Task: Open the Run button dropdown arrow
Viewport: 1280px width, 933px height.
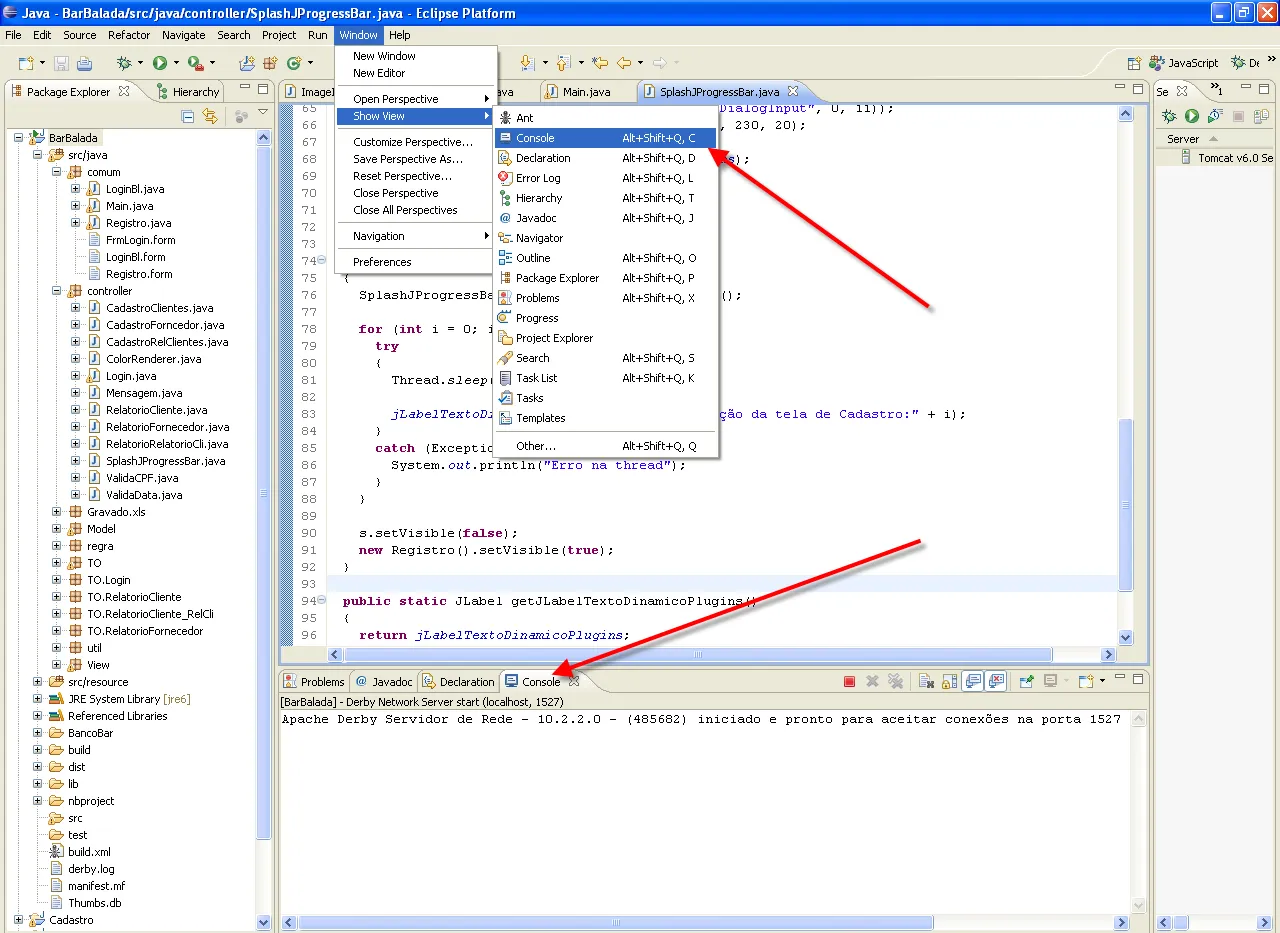Action: [175, 64]
